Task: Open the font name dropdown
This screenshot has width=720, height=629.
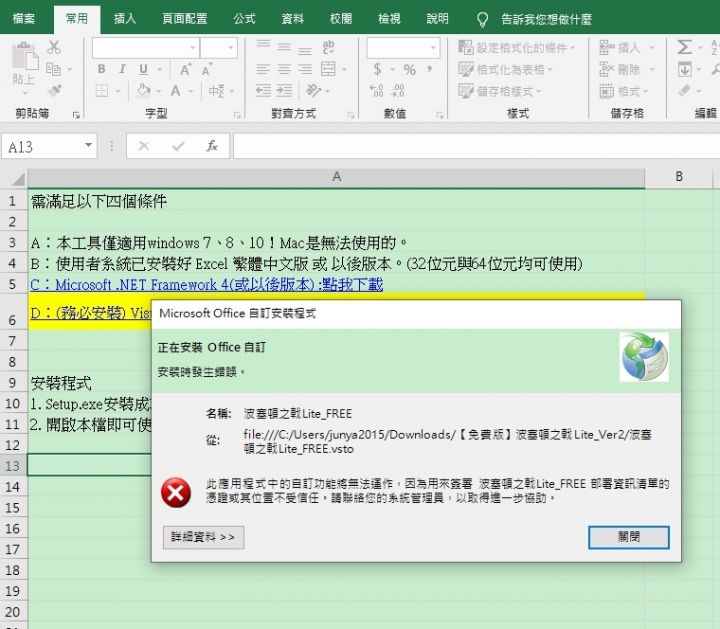Action: tap(193, 48)
